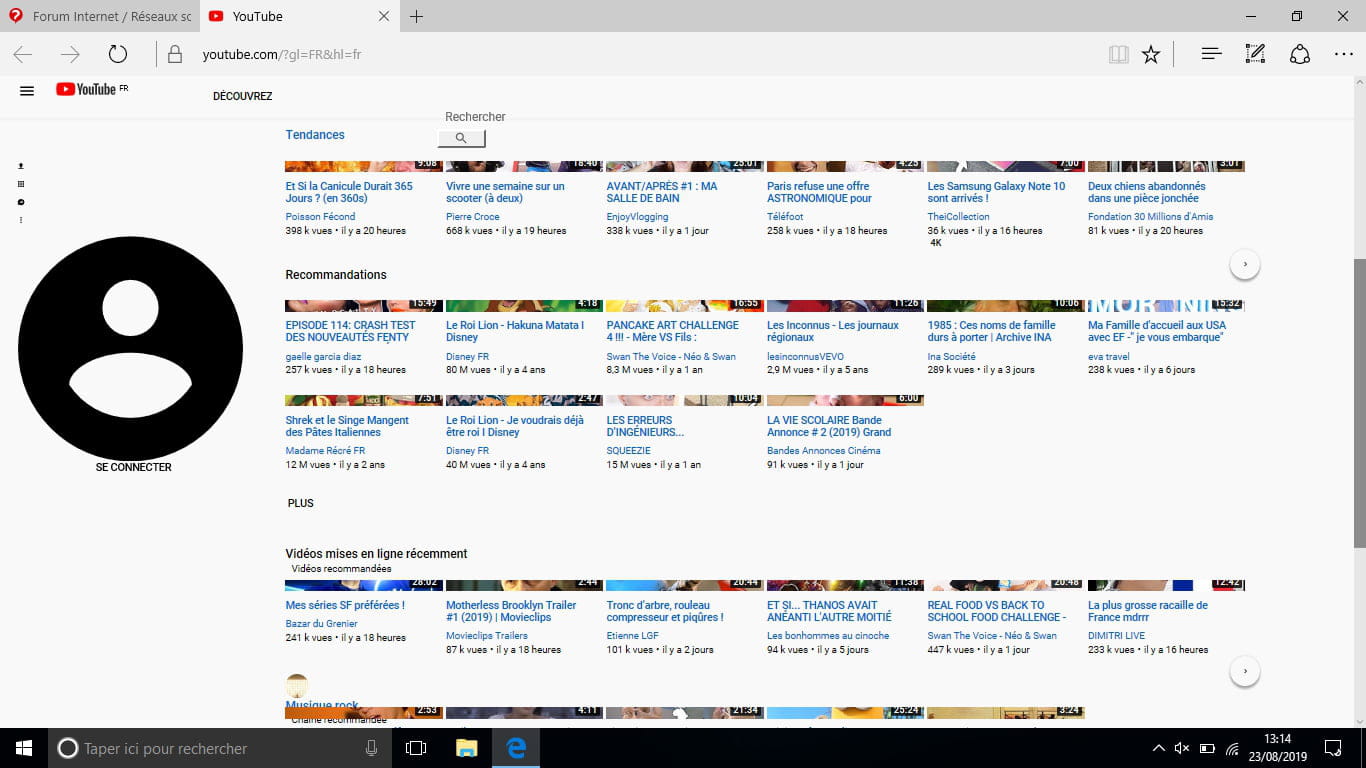Open 'LES ERREURS D'INGÉNIEURS' video
Image resolution: width=1366 pixels, height=768 pixels.
point(645,426)
